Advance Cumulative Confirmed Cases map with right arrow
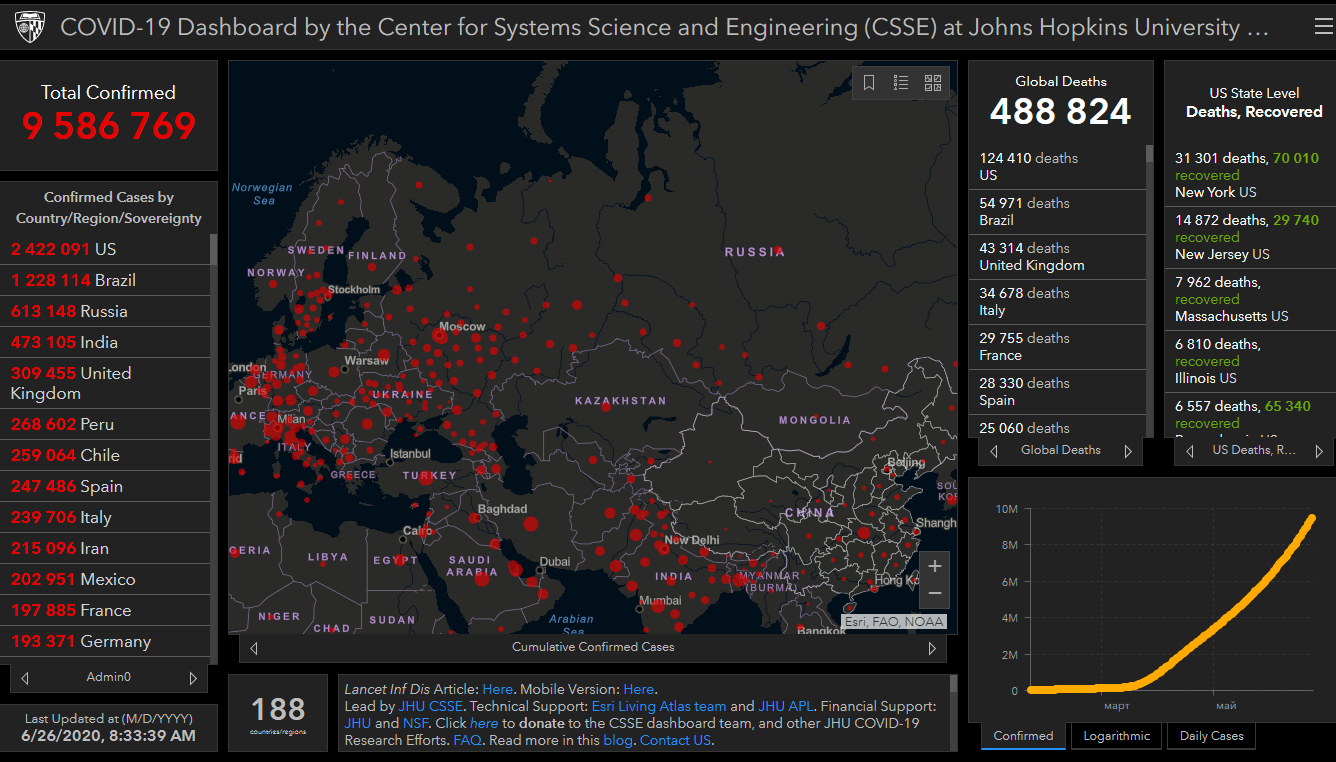Screen dimensions: 1336x762 pos(932,648)
